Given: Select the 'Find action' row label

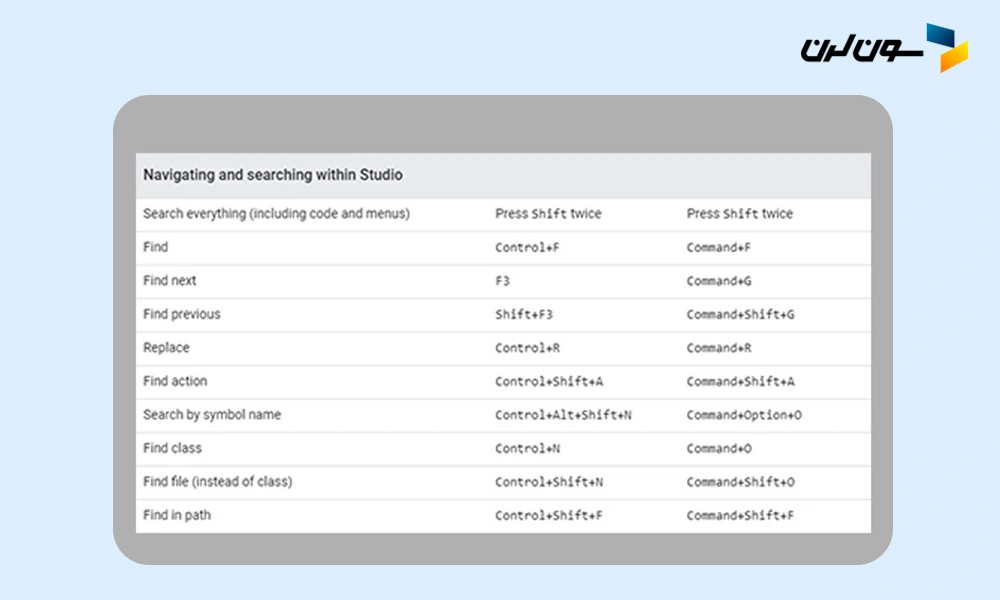Looking at the screenshot, I should (175, 381).
